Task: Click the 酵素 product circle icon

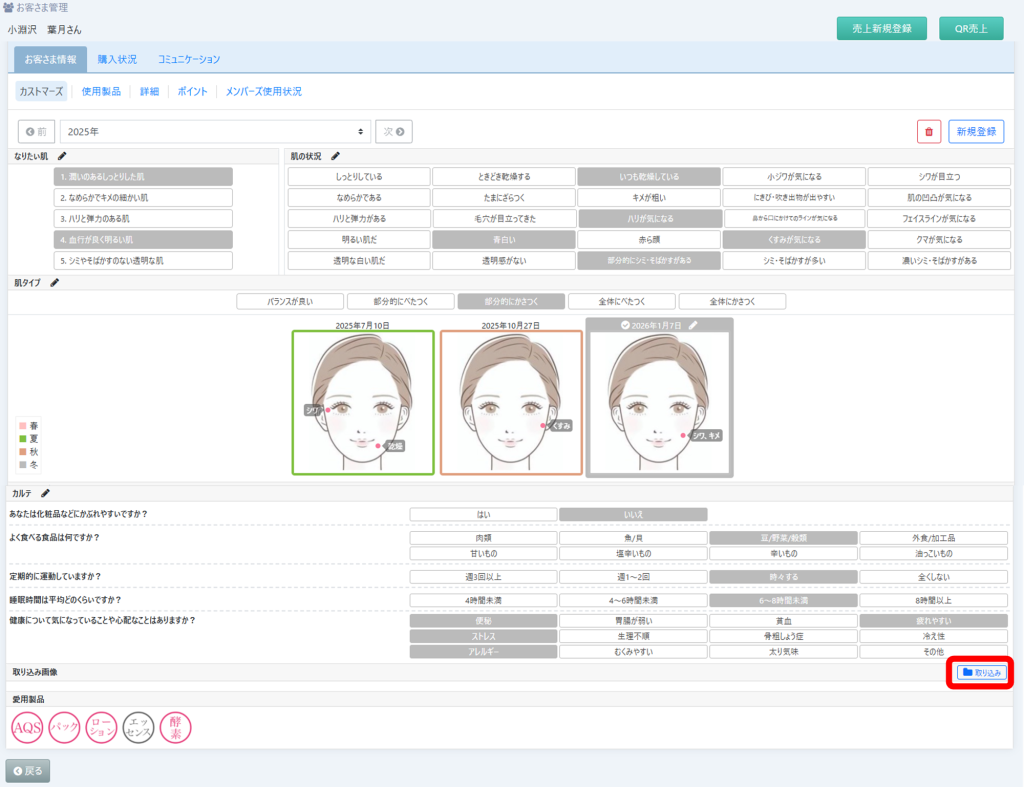Action: [x=175, y=728]
